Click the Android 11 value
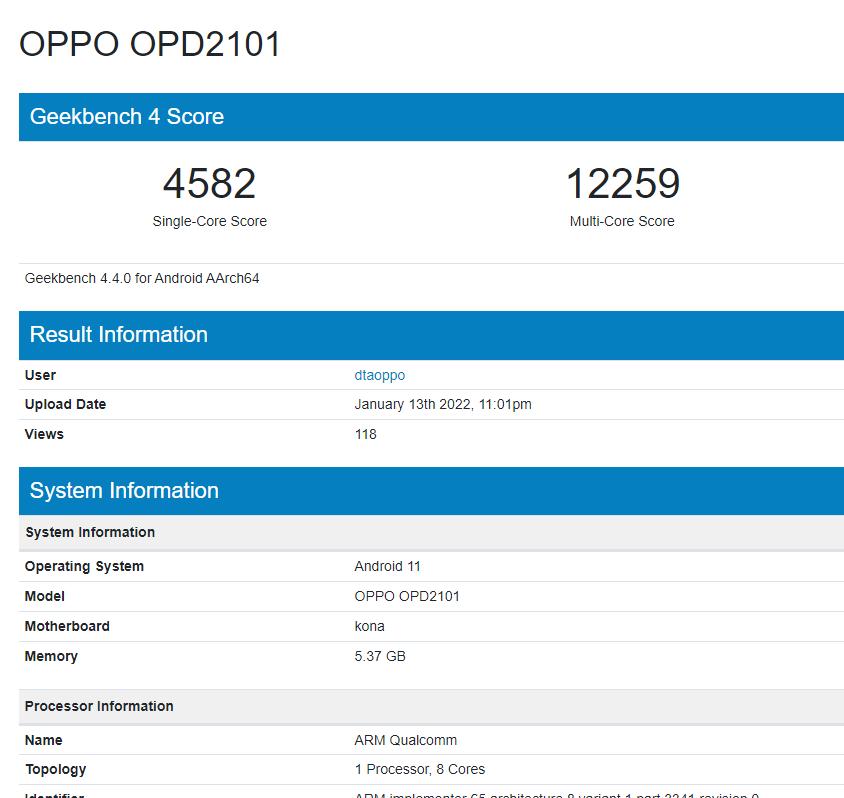844x798 pixels. (x=388, y=566)
